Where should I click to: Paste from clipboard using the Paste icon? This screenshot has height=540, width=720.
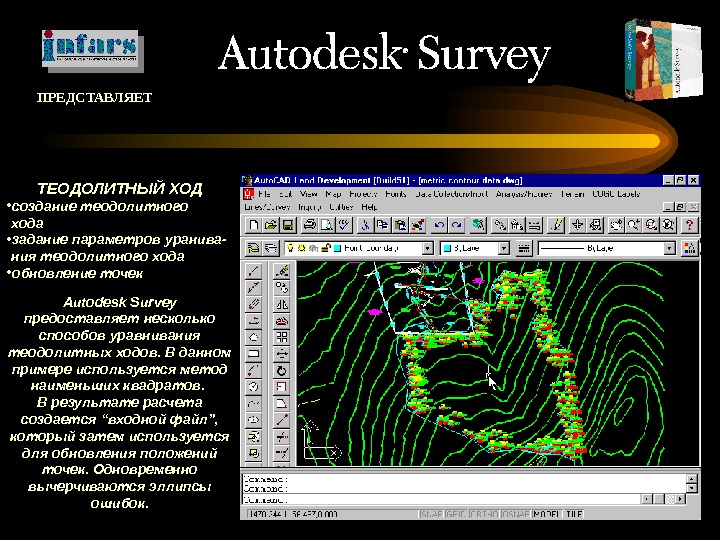pos(400,225)
